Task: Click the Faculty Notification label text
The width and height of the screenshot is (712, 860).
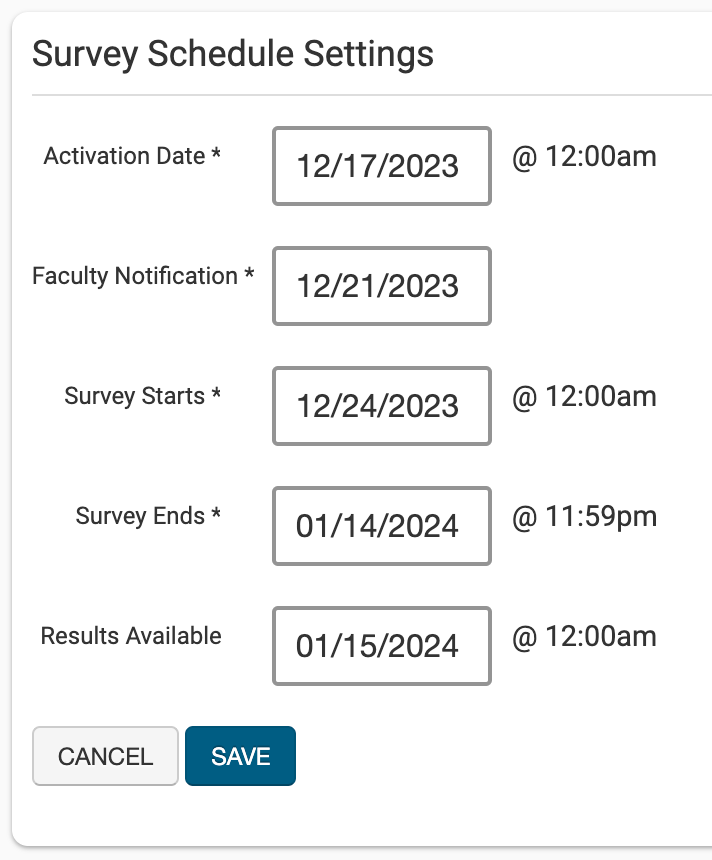Action: click(135, 276)
